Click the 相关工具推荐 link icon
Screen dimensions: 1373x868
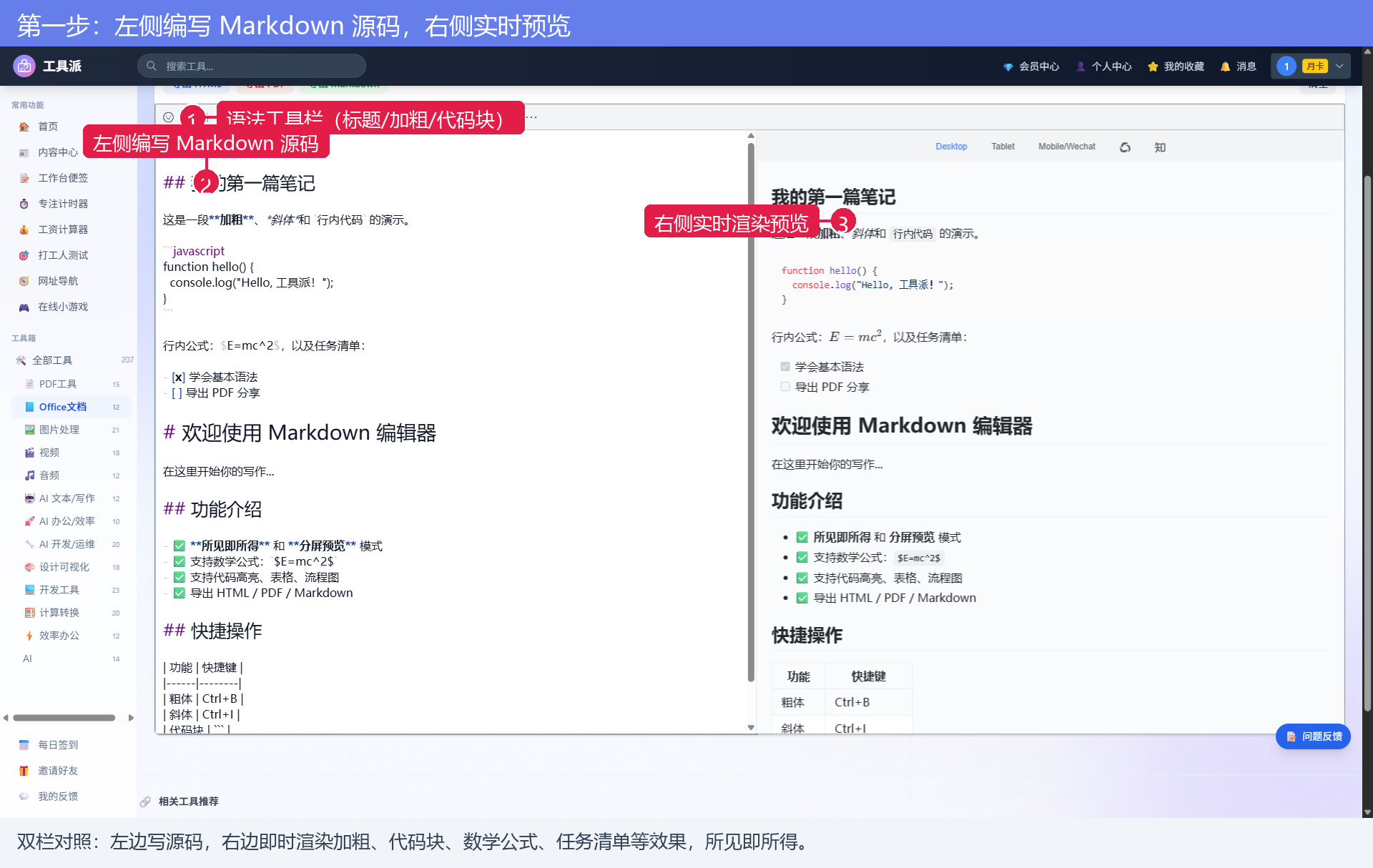(145, 802)
